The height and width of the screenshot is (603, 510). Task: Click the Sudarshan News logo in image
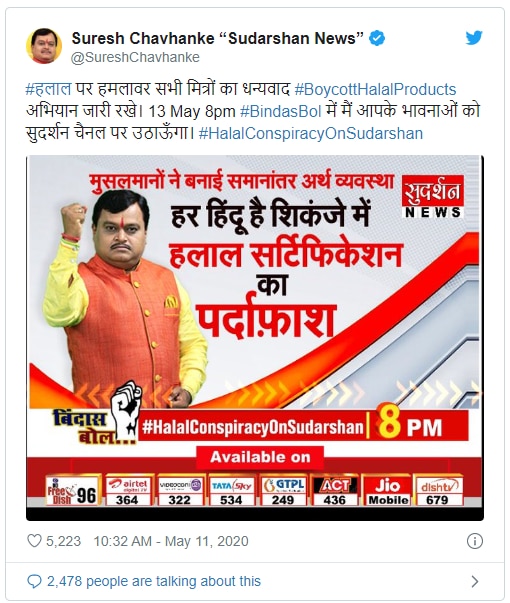point(433,197)
